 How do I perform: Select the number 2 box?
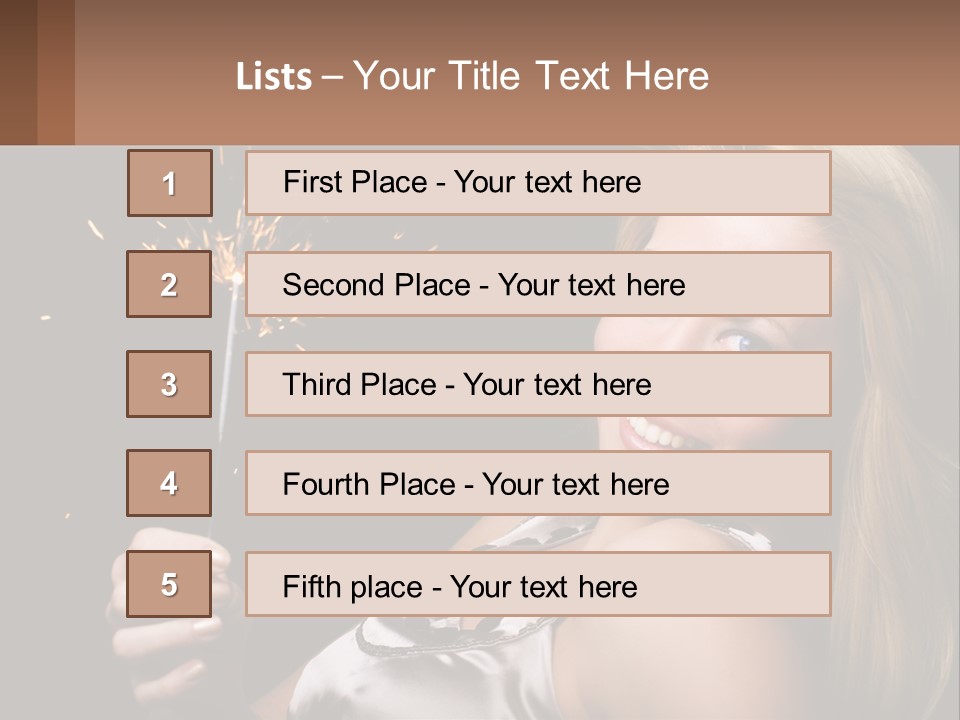click(169, 284)
